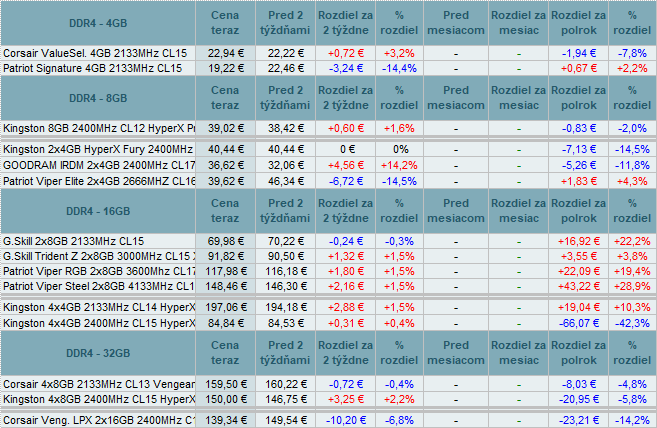The width and height of the screenshot is (657, 428).
Task: Click the half-year percent -14,5%
Action: [632, 149]
